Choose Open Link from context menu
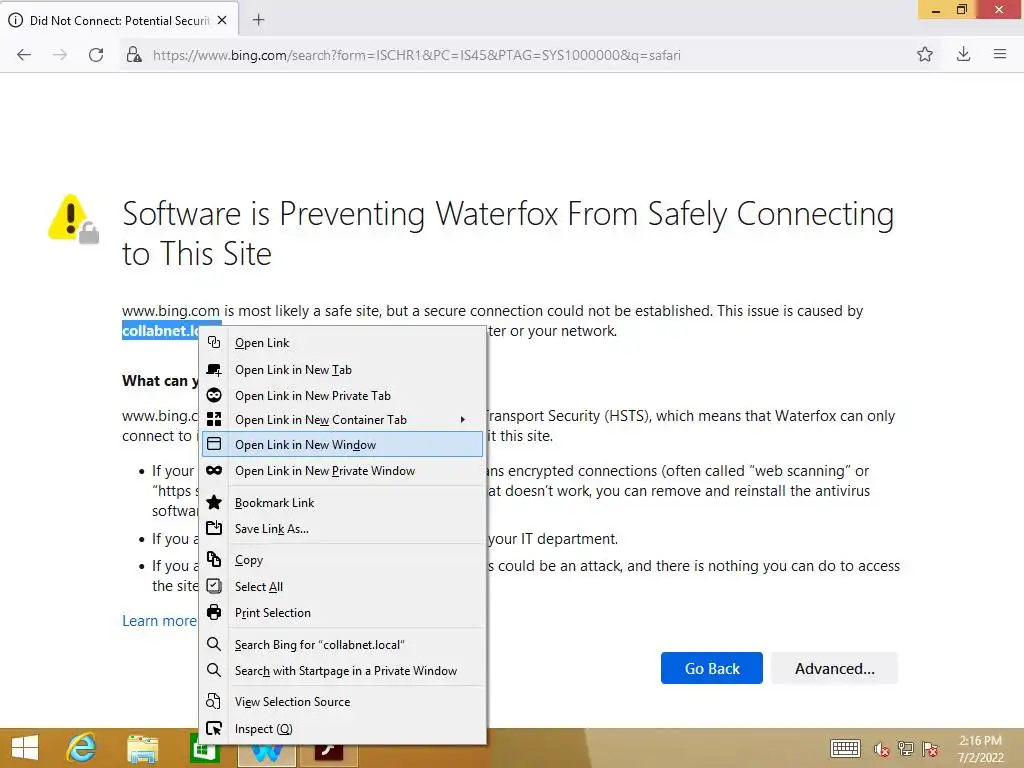The width and height of the screenshot is (1024, 768). [x=343, y=343]
